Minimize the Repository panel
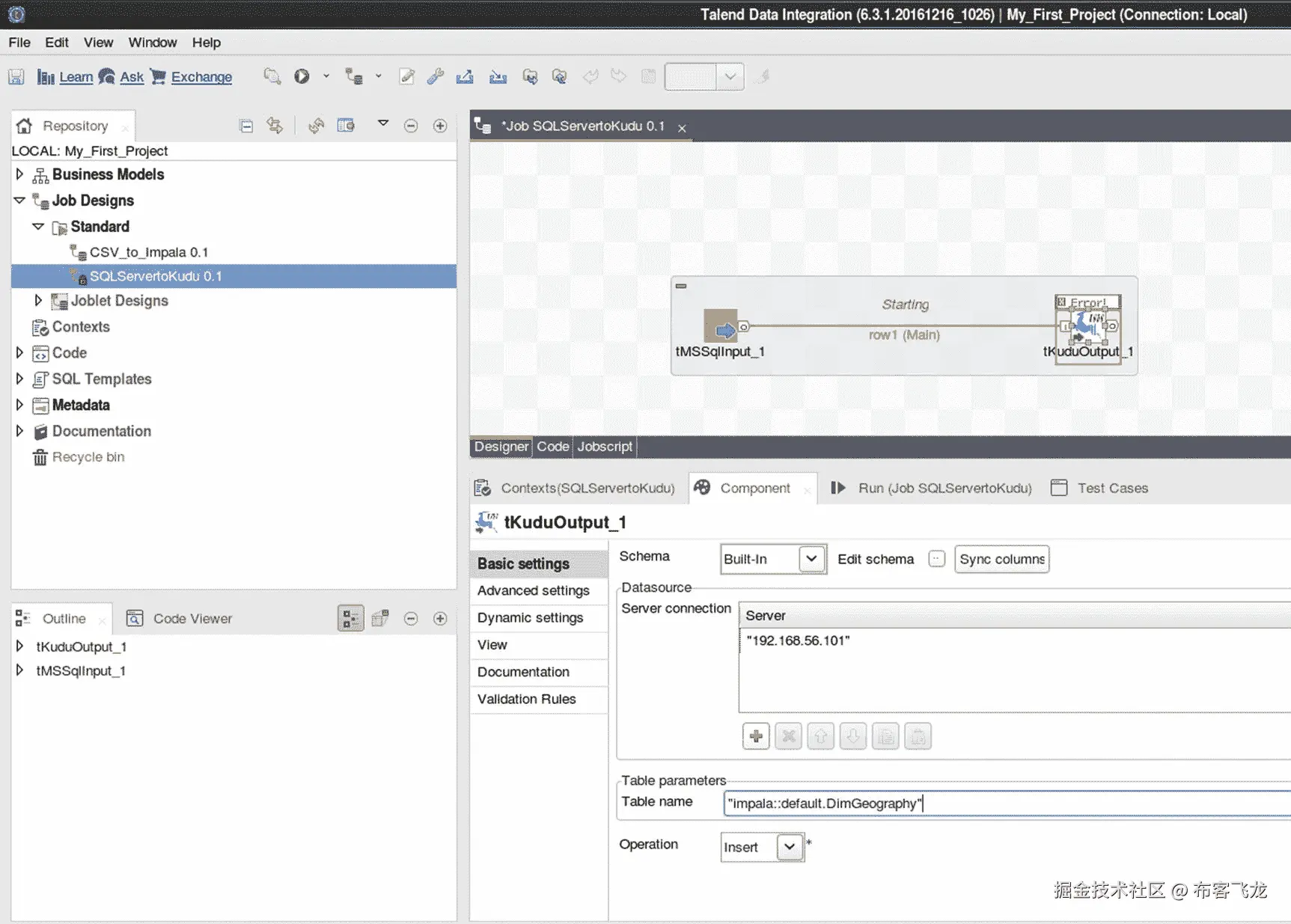This screenshot has height=924, width=1291. coord(411,126)
